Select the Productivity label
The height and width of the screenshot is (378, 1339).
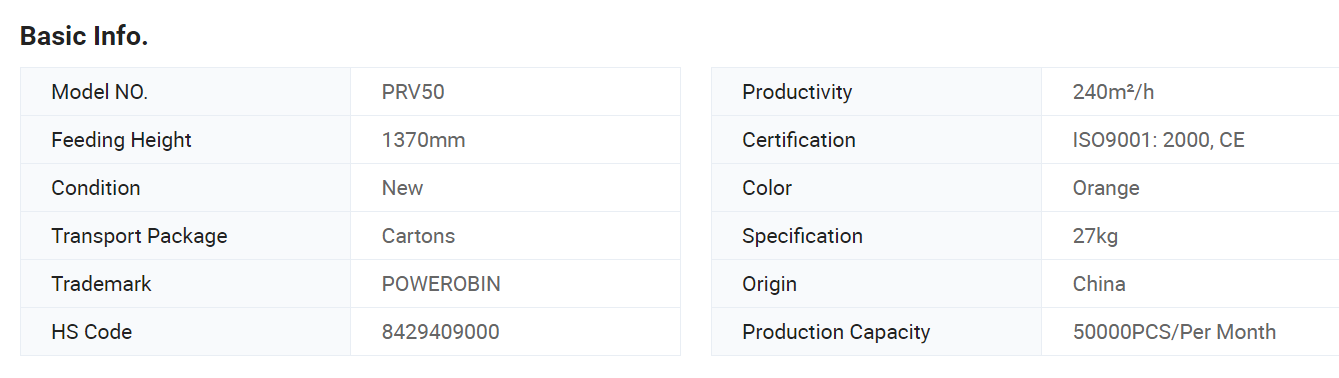coord(797,92)
